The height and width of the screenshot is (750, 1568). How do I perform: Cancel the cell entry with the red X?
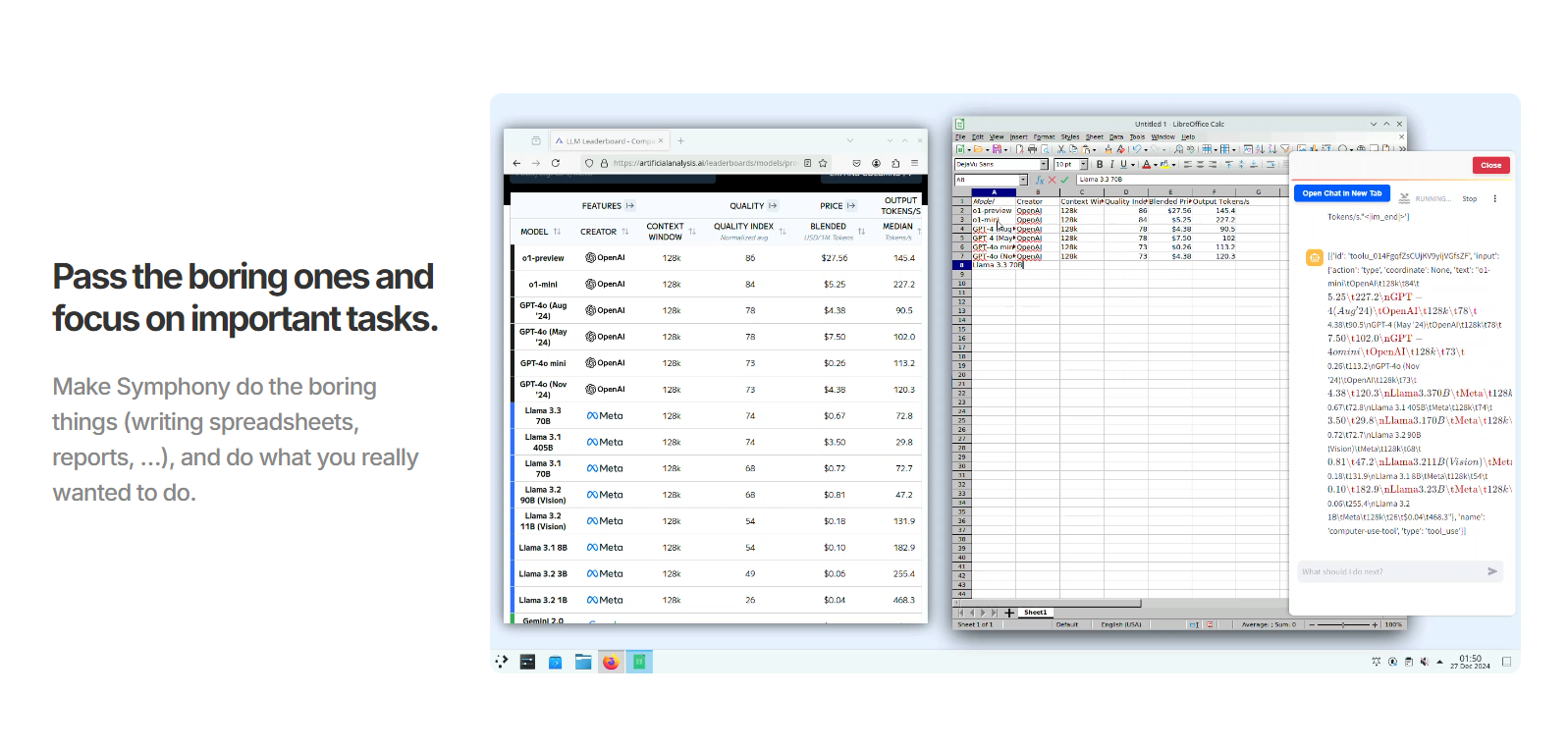1053,180
